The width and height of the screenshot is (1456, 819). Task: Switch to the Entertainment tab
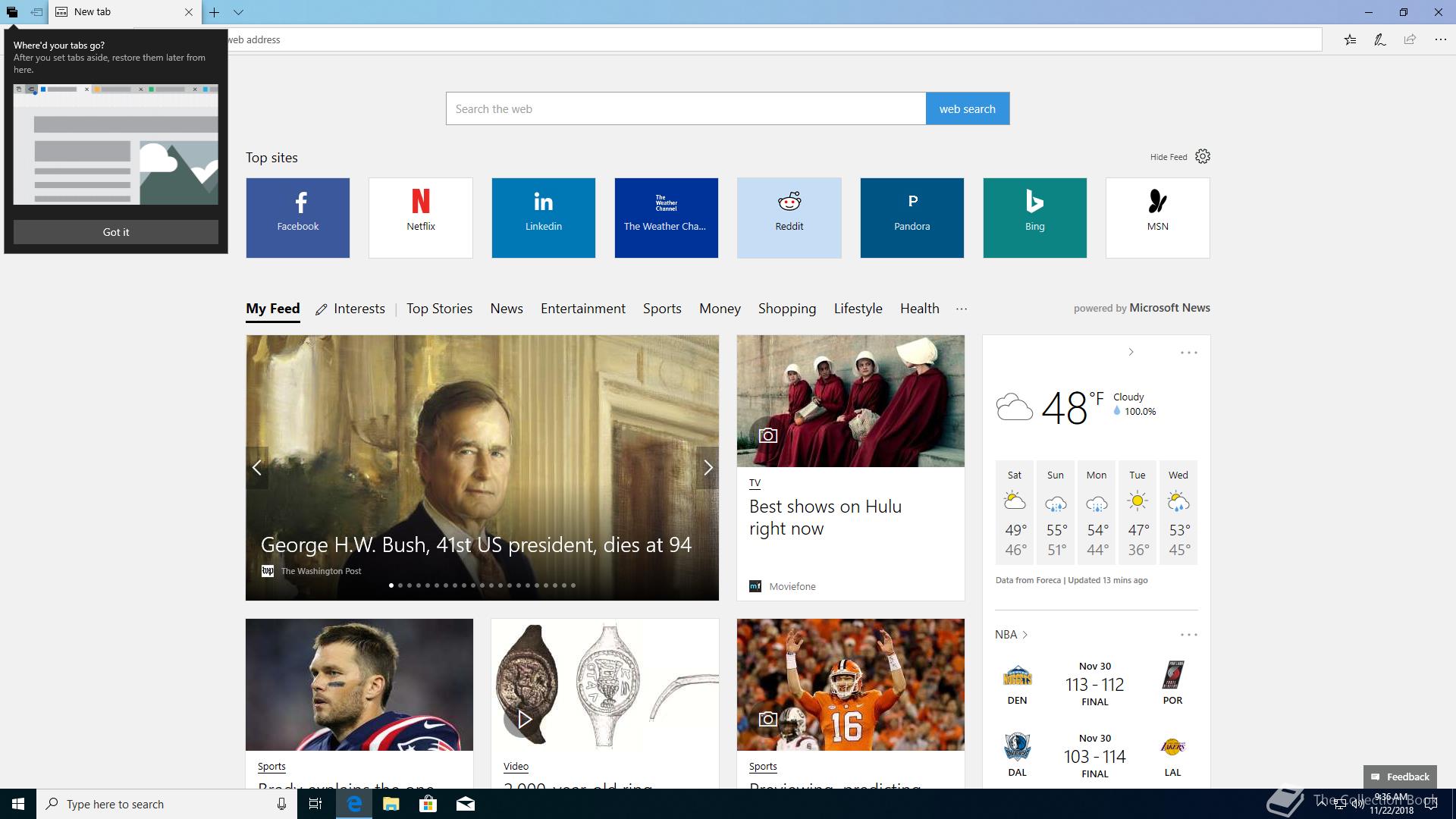click(583, 309)
